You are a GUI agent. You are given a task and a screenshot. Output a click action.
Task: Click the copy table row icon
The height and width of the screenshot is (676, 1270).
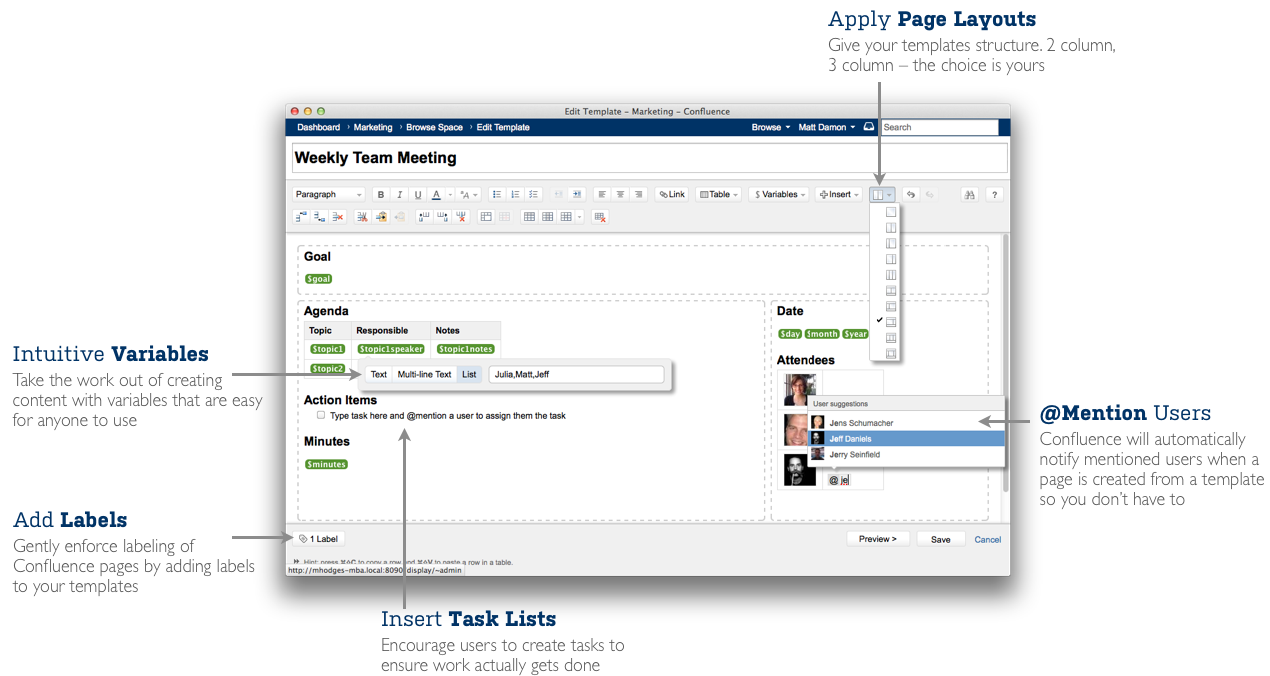tap(381, 217)
